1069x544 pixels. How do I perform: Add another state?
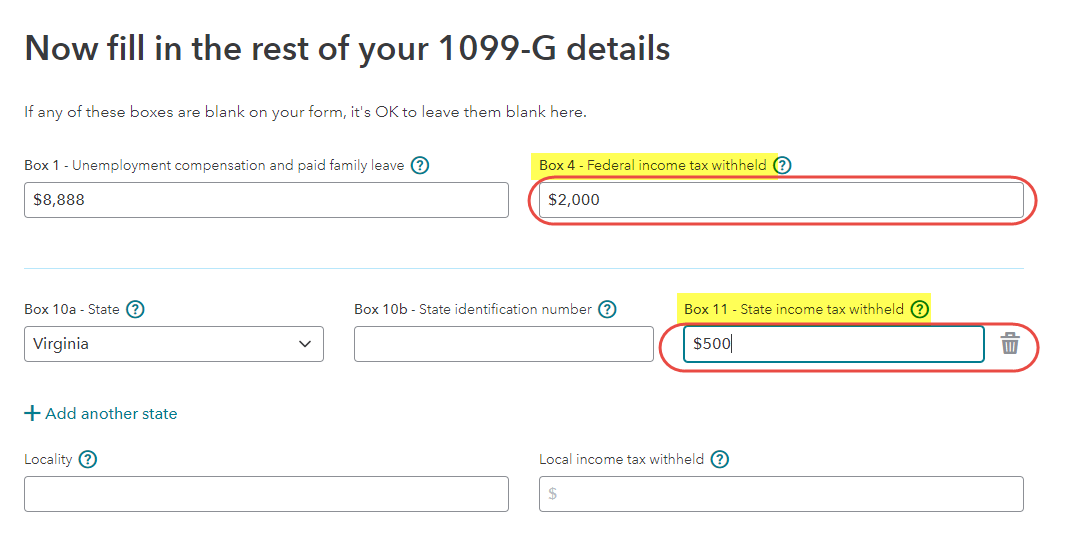tap(101, 414)
